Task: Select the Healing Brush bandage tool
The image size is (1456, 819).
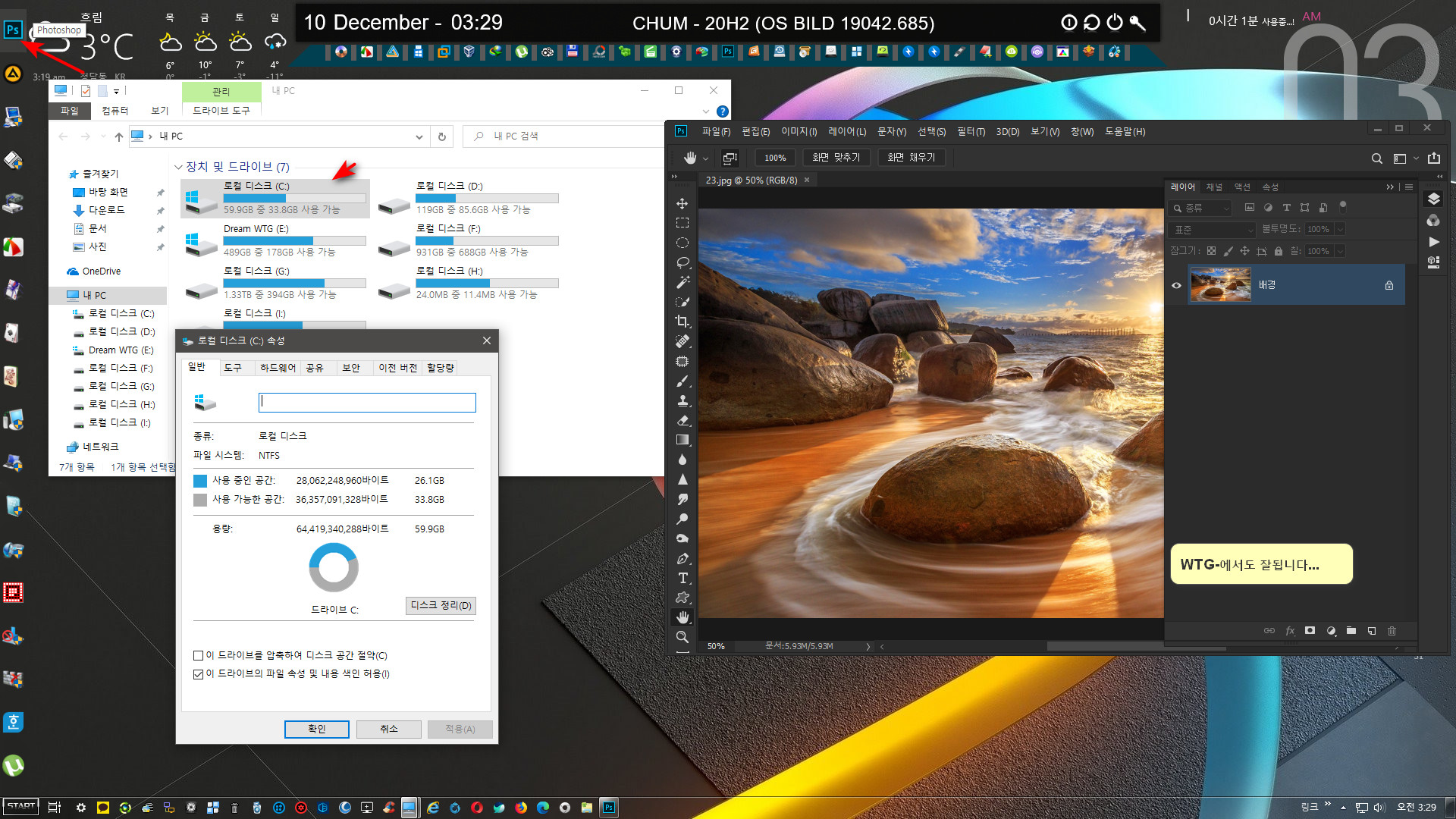Action: (682, 341)
